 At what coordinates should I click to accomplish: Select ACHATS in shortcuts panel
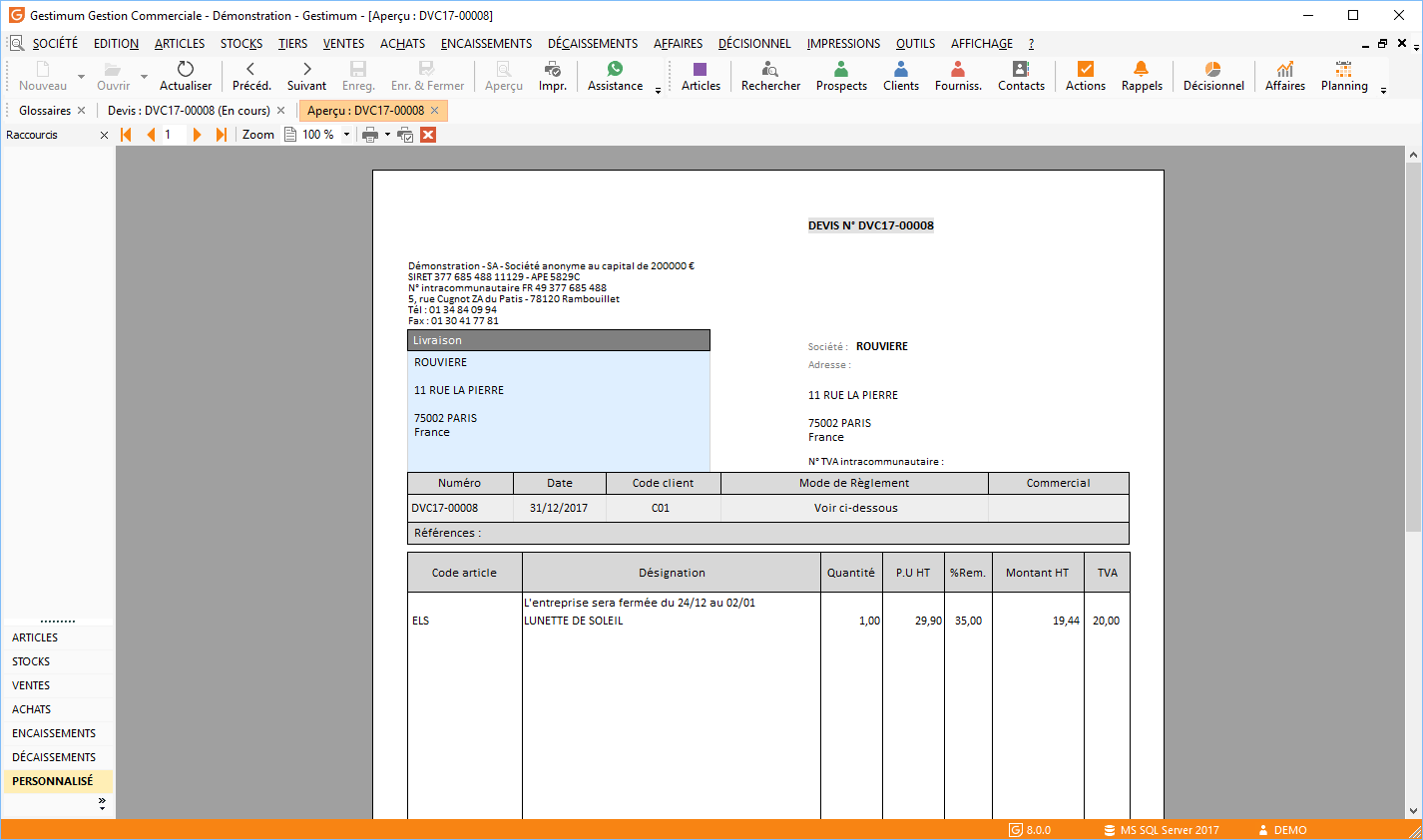point(57,709)
